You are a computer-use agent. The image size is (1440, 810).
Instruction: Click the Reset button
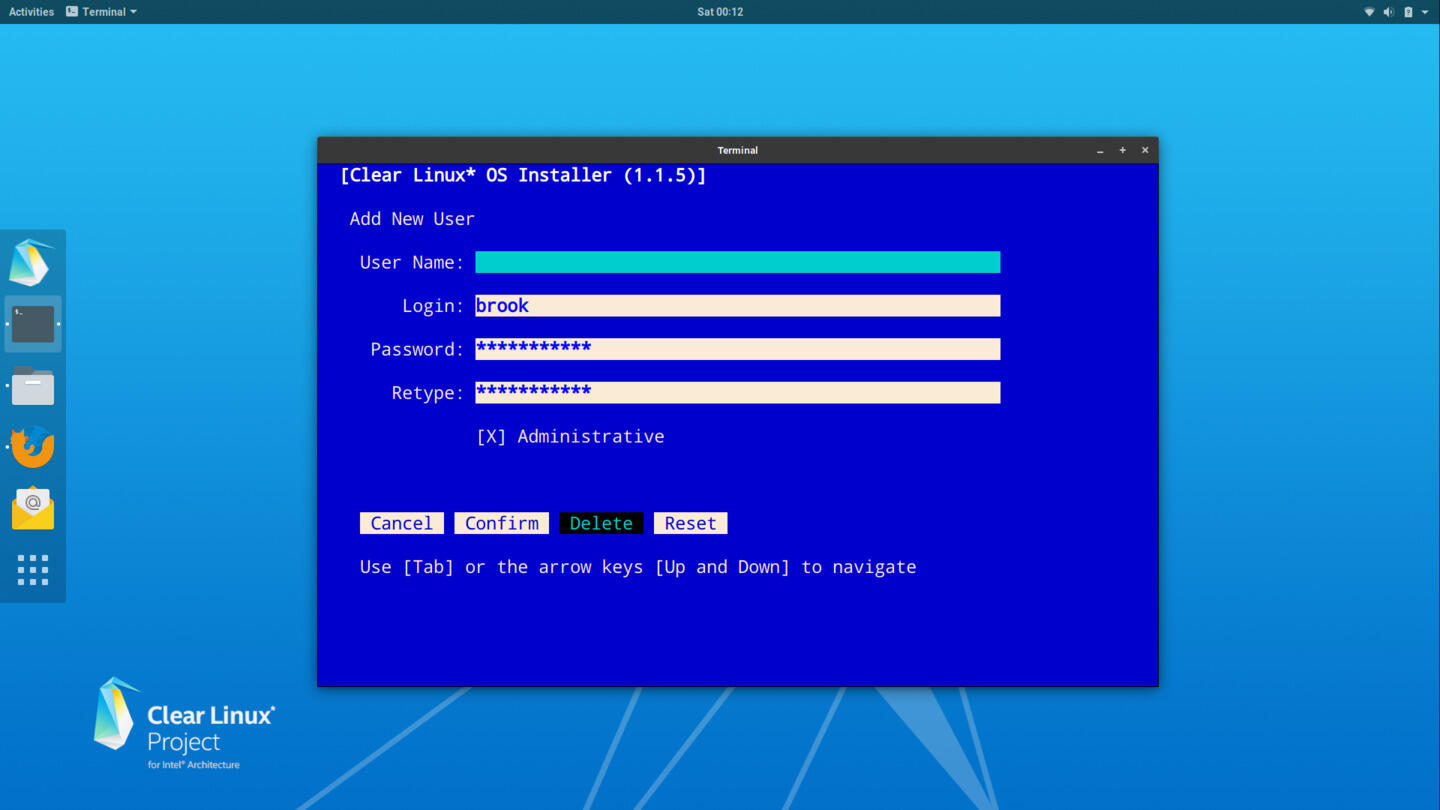tap(690, 523)
